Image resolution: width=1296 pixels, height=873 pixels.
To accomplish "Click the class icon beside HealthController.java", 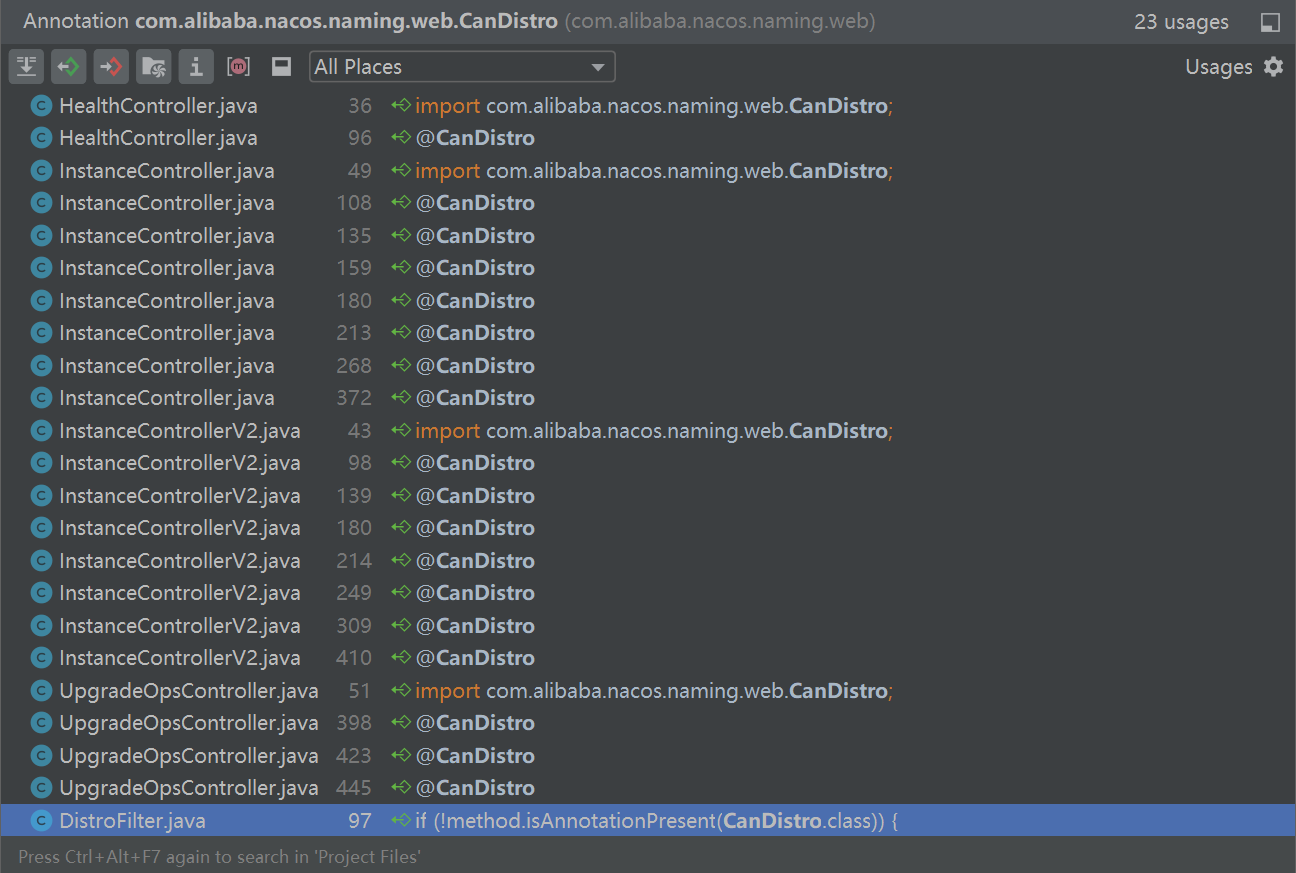I will click(40, 105).
